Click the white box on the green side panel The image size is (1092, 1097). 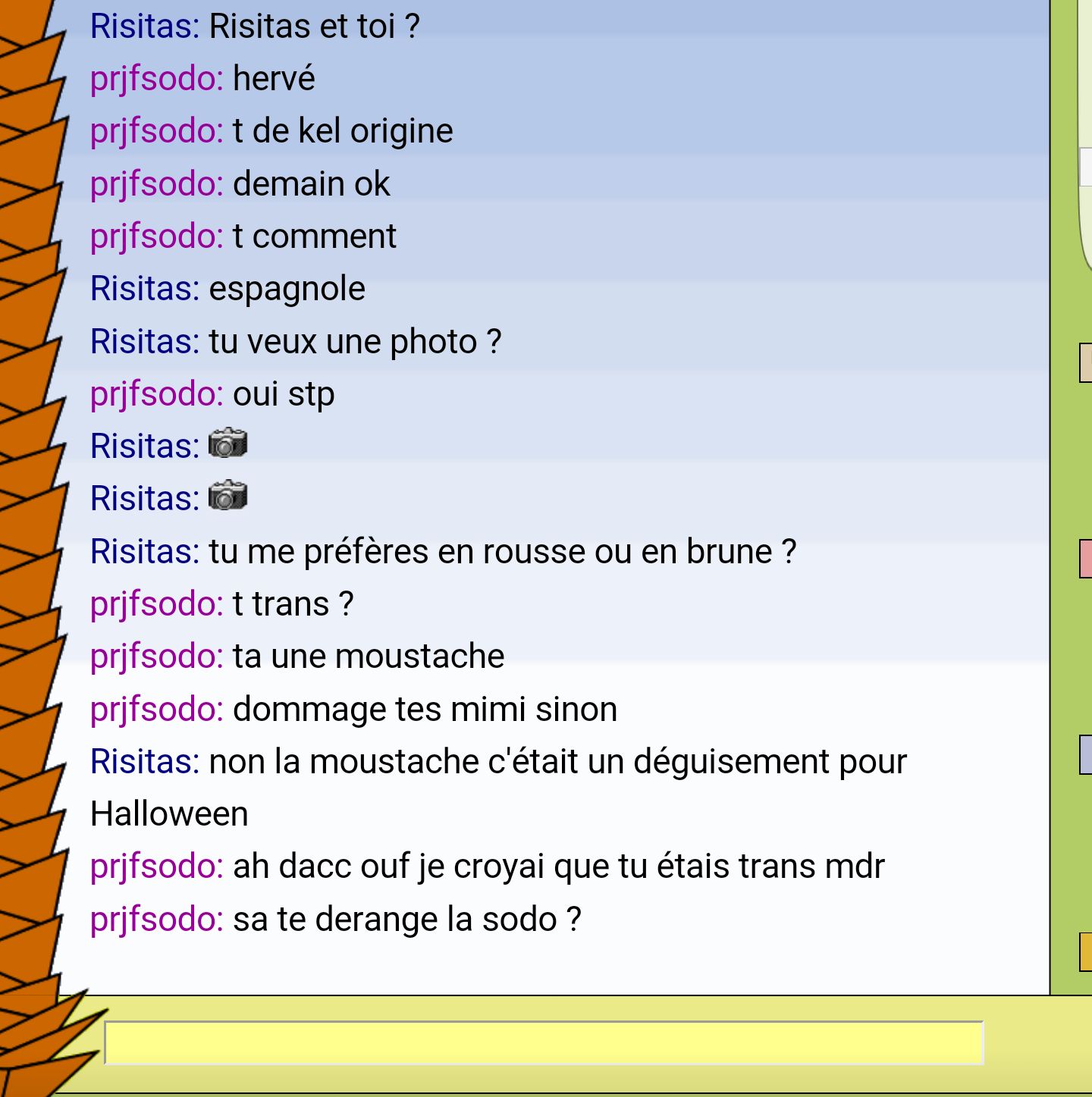(1085, 168)
